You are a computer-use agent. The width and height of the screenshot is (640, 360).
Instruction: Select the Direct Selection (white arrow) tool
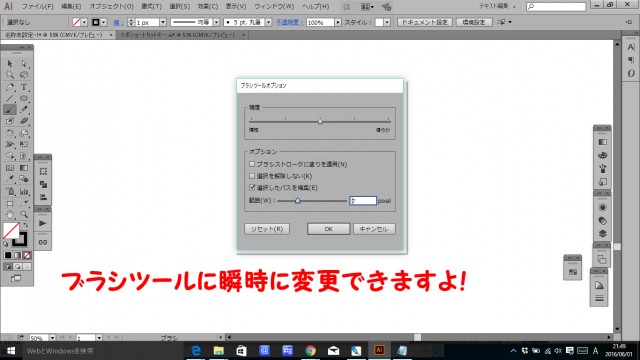[24, 64]
